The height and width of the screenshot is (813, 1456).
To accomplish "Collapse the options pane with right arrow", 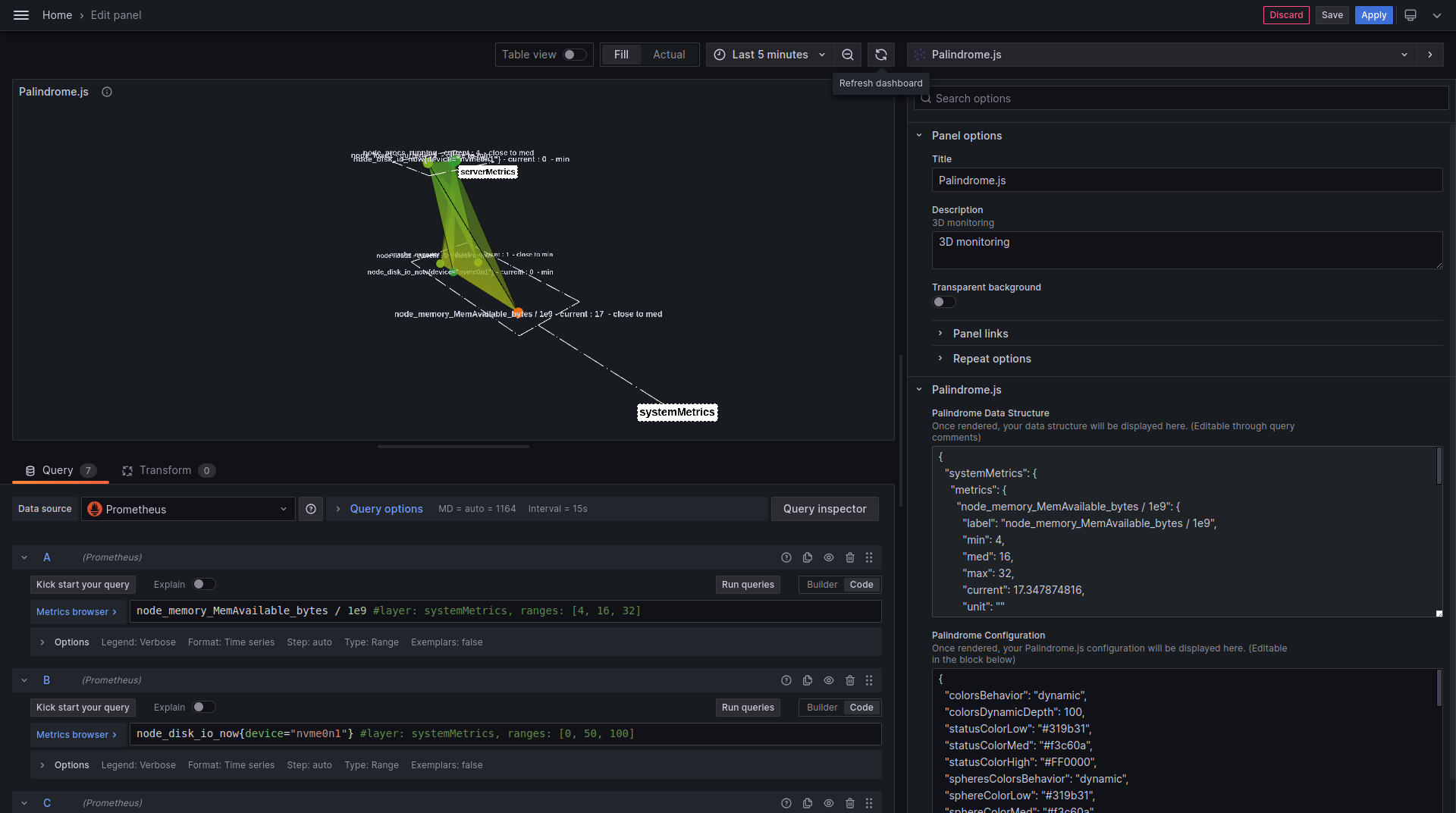I will 1430,55.
